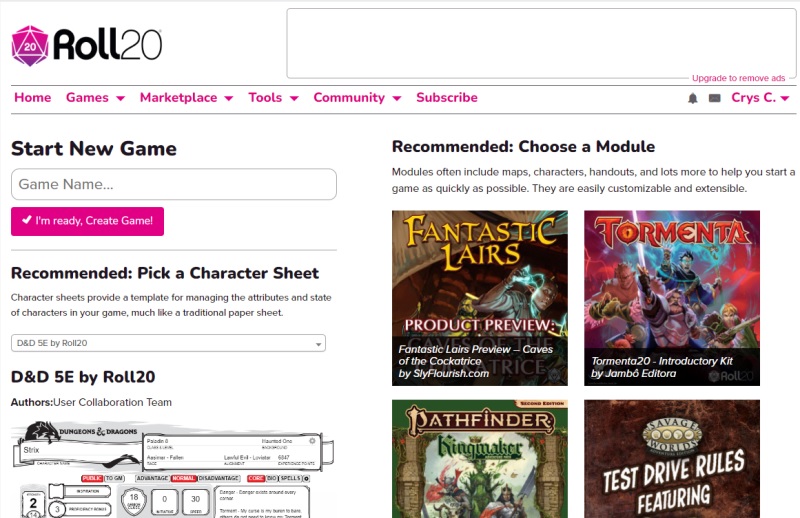This screenshot has height=518, width=800.
Task: Go to the Home page
Action: (33, 97)
